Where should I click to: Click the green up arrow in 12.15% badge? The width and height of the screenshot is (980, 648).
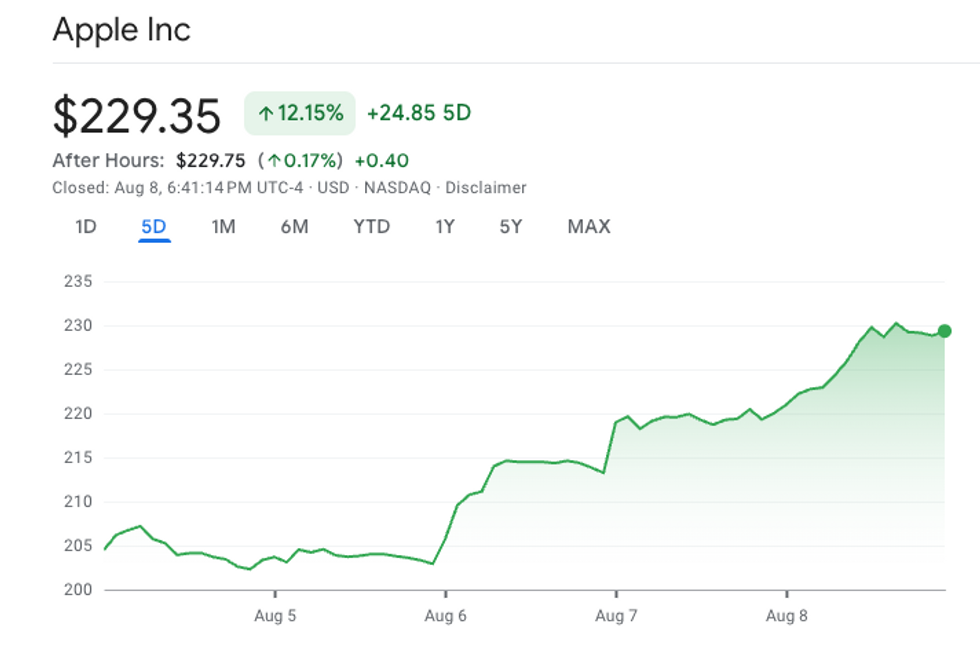point(266,114)
